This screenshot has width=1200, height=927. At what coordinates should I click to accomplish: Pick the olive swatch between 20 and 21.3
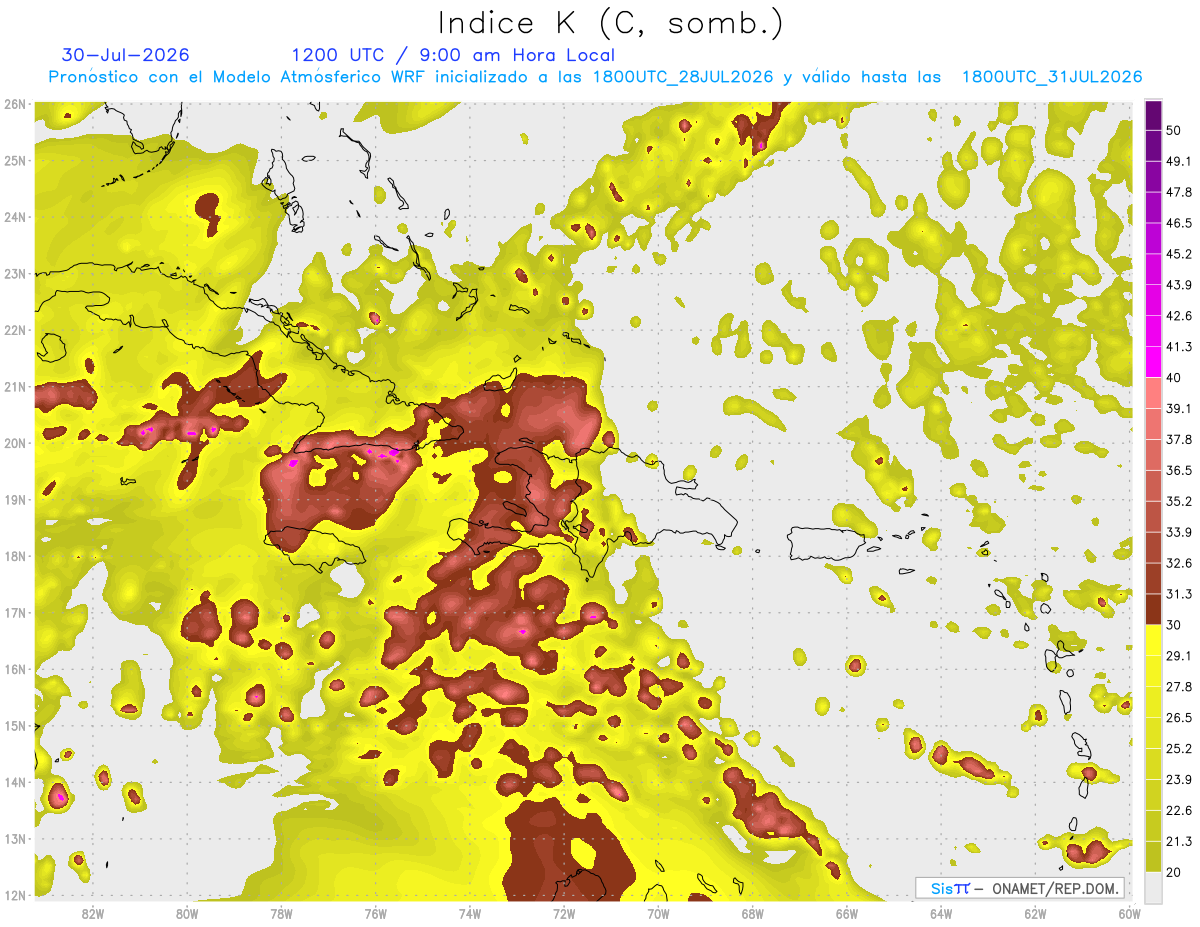1153,856
